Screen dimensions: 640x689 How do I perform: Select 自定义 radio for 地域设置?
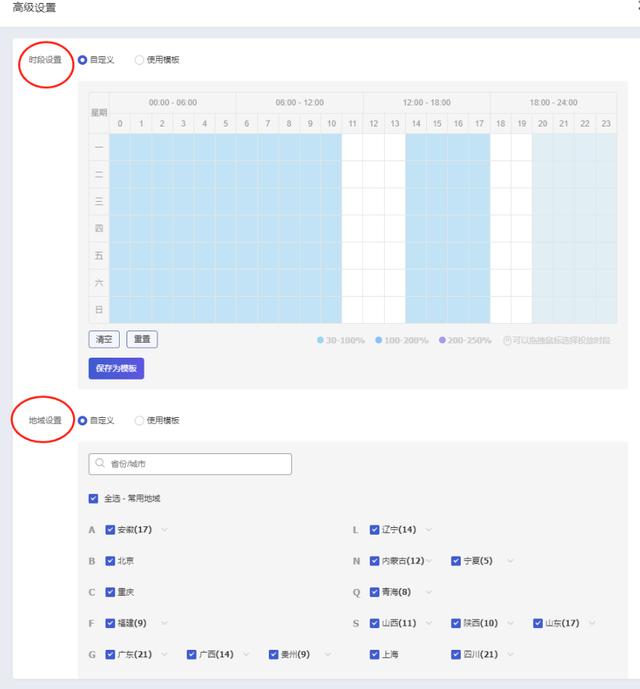point(82,421)
